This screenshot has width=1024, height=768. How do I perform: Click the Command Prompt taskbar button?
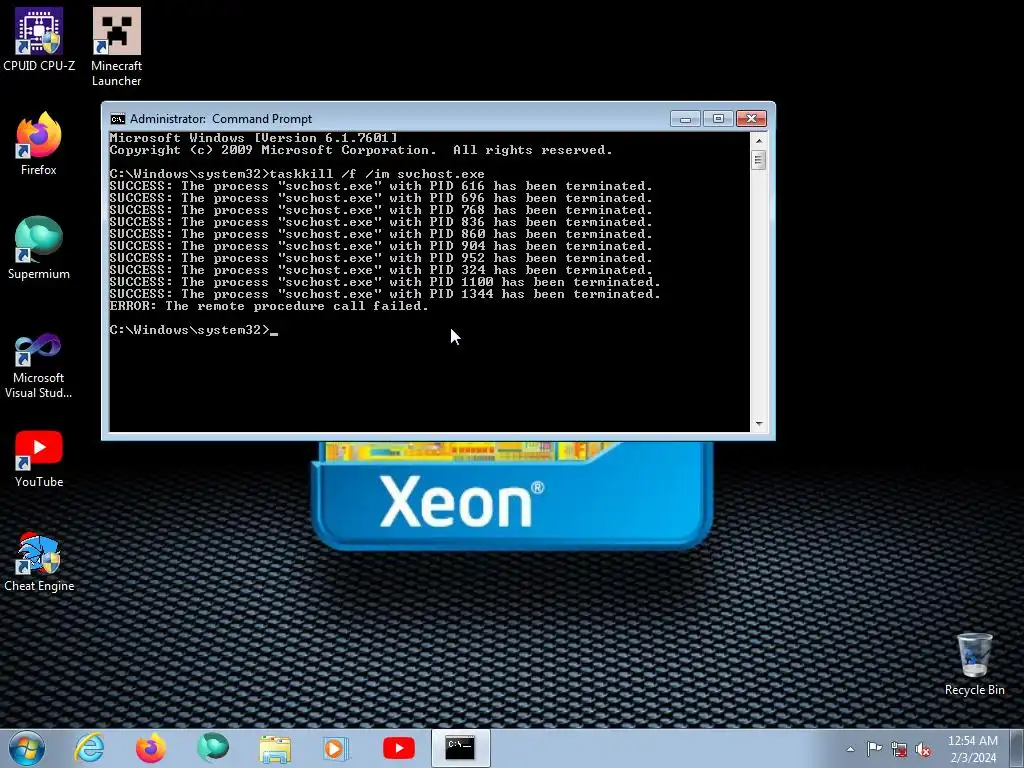point(460,748)
